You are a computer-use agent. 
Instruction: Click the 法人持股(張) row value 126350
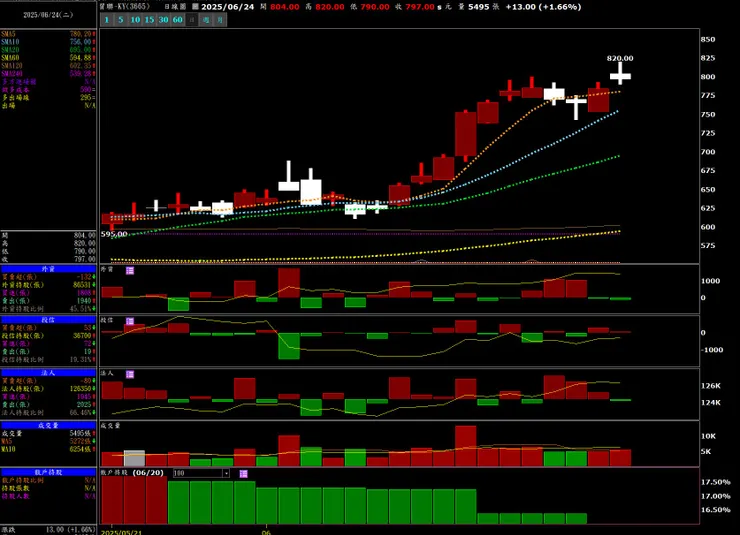click(x=80, y=389)
